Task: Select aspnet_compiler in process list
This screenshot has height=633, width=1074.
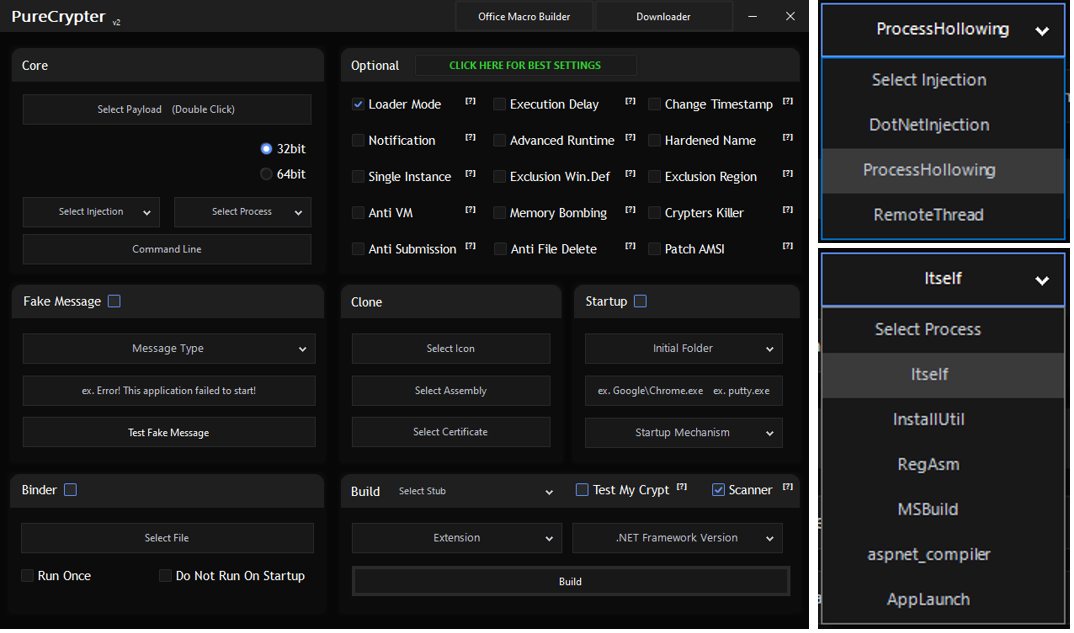Action: pyautogui.click(x=943, y=555)
